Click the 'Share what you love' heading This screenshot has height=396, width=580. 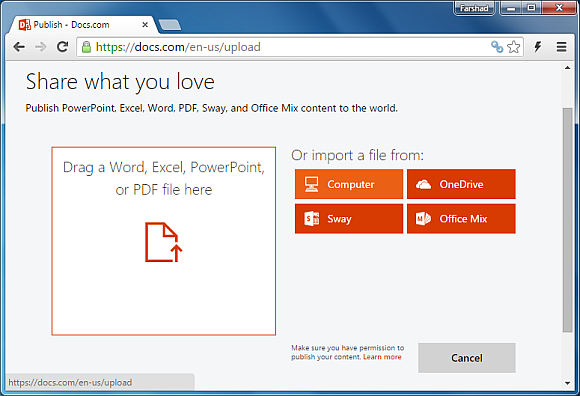coord(120,82)
